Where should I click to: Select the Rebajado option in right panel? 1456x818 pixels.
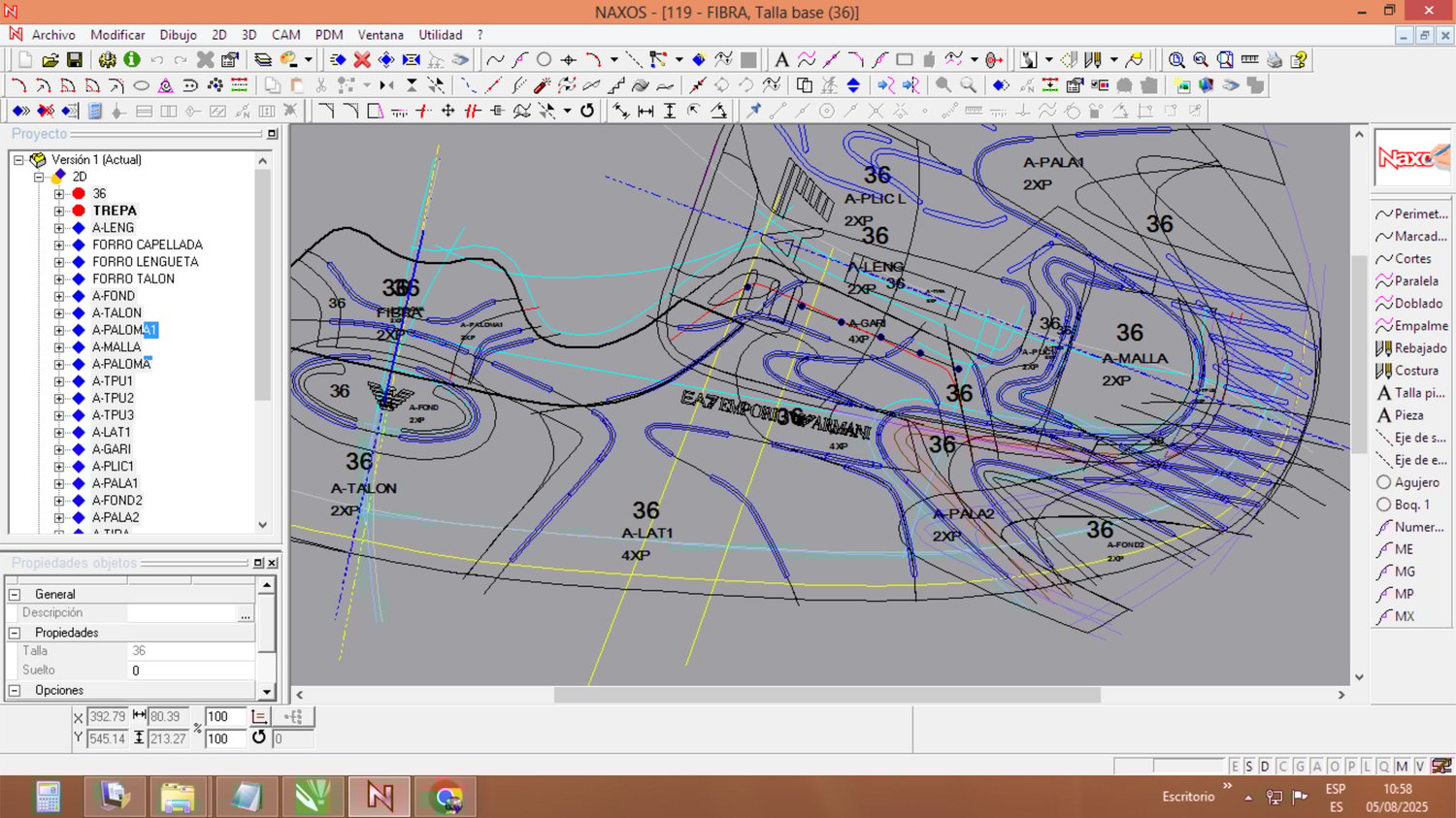[1420, 348]
